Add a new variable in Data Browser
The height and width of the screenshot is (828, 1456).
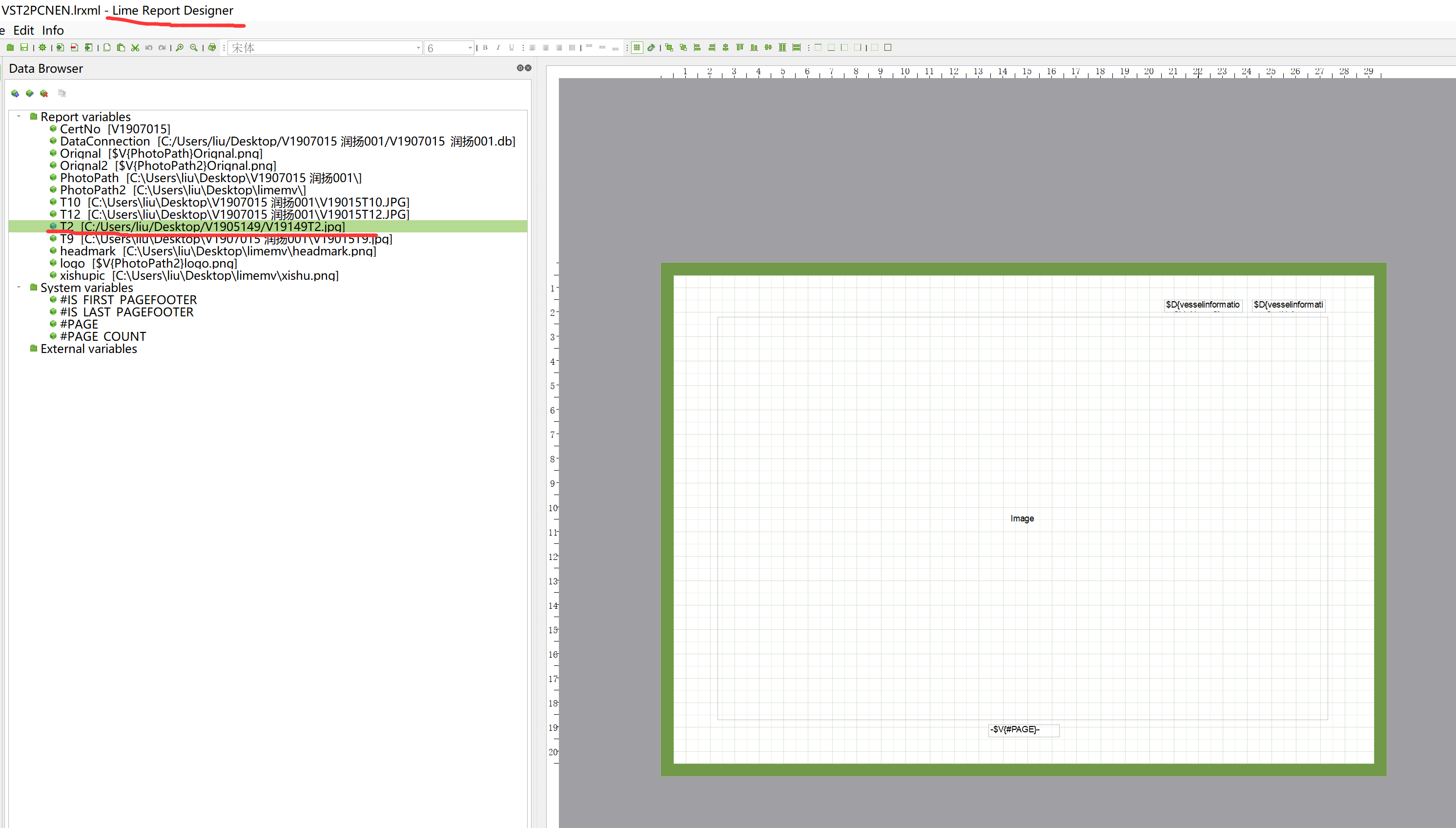15,93
